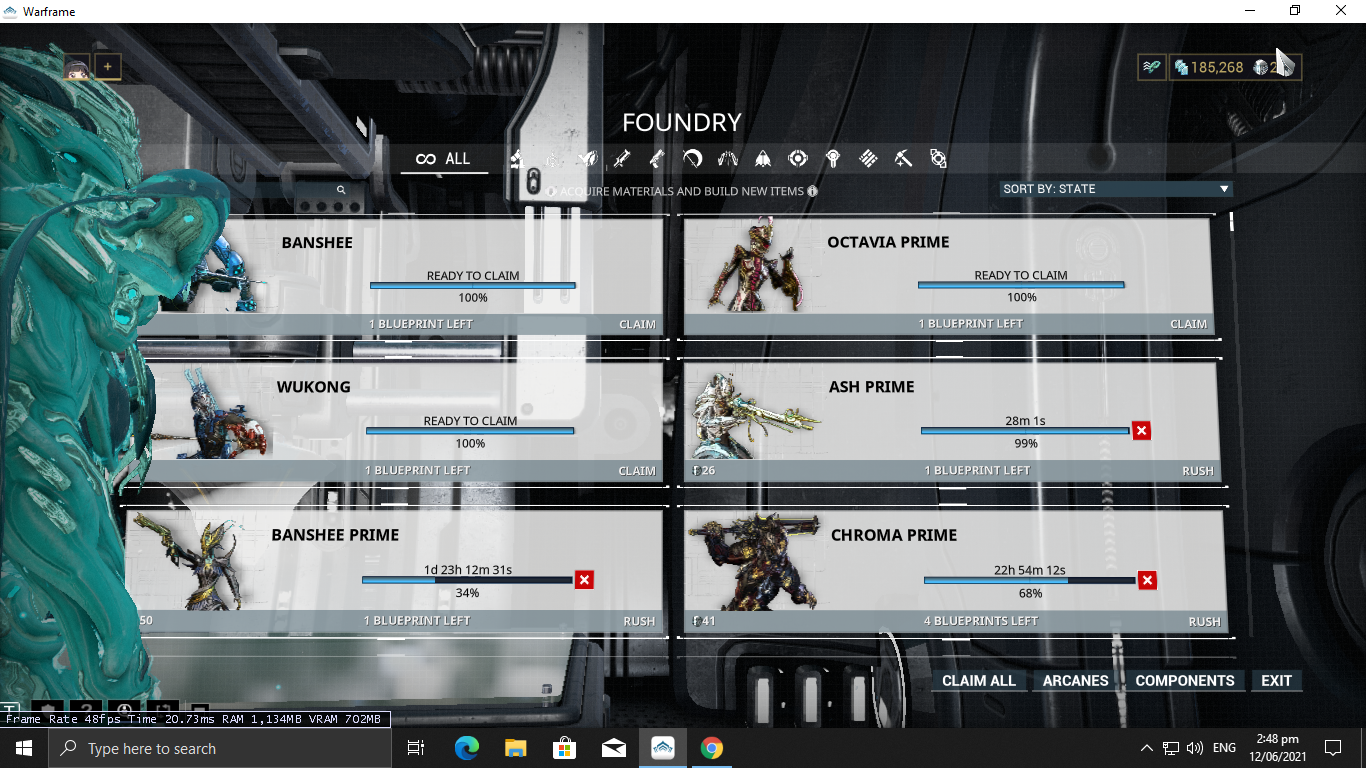Open the taskbar clock showing 2:48 pm
Screen dimensions: 1366x768
coord(1276,748)
